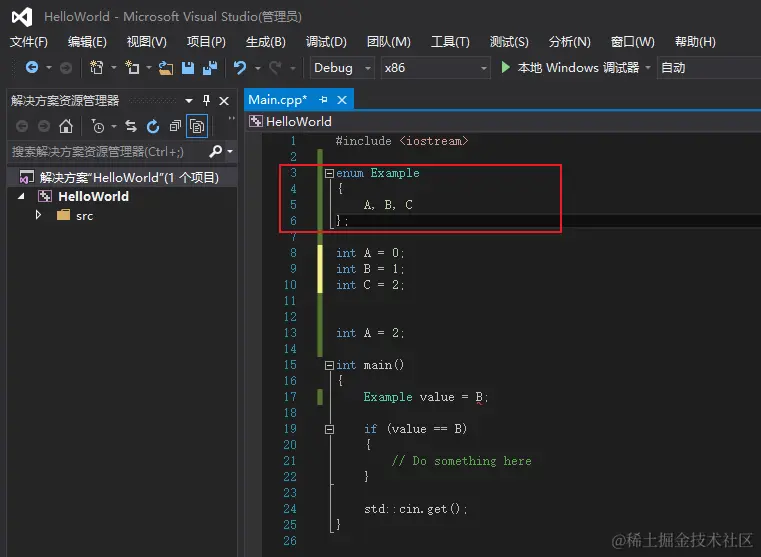The width and height of the screenshot is (761, 557).
Task: Open the search options dropdown arrow
Action: click(230, 151)
